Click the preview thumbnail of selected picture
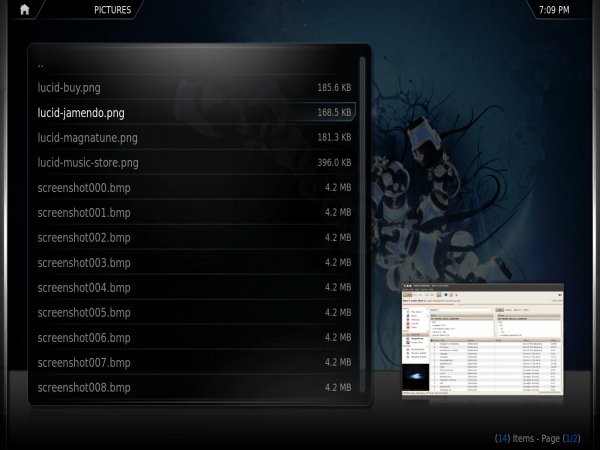This screenshot has width=600, height=450. (x=482, y=342)
